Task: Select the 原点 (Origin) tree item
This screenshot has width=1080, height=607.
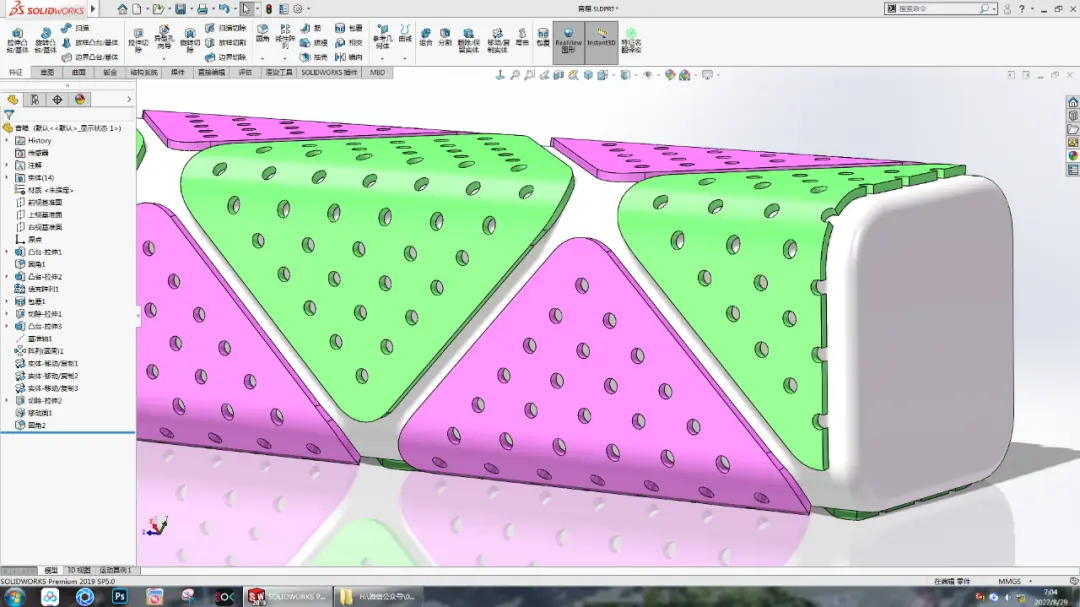Action: click(28, 240)
